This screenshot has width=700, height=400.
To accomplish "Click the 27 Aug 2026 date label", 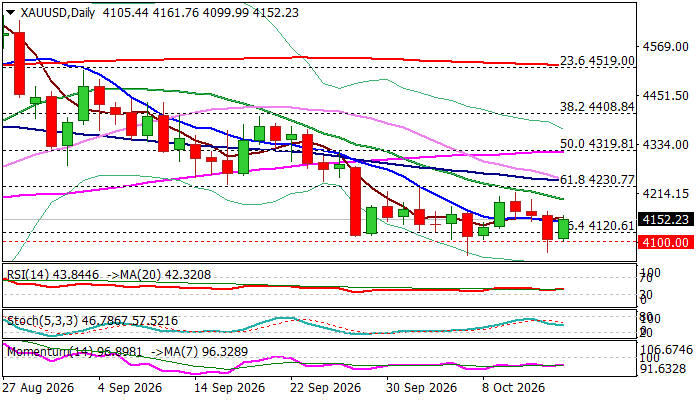I will (38, 388).
